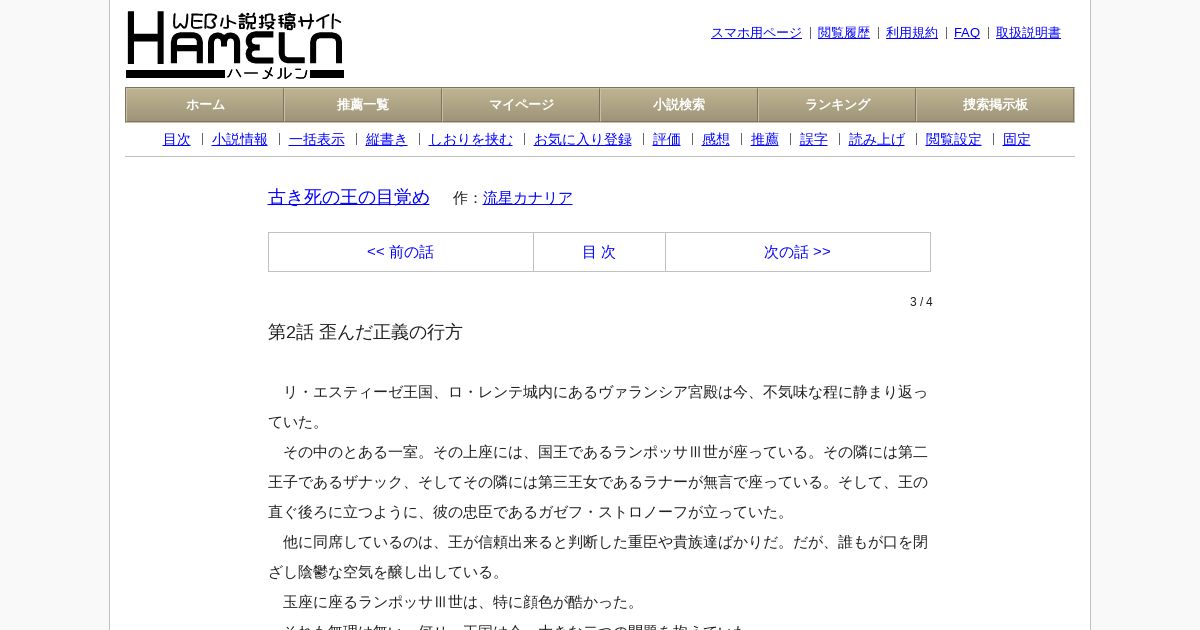
Task: Go to the ホーム tab
Action: (205, 105)
